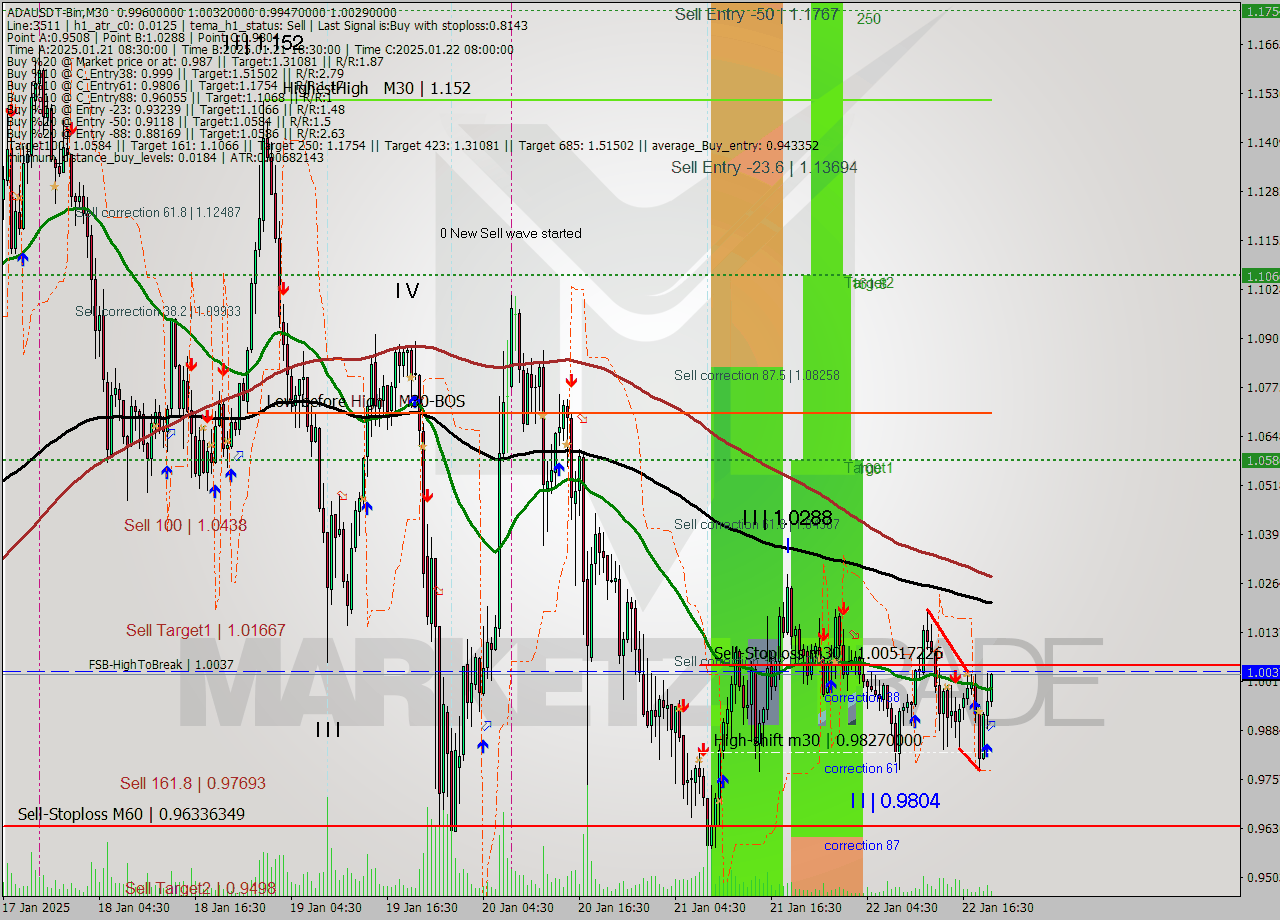This screenshot has height=920, width=1280.
Task: Click the '21 Jan 04:30' time axis label
Action: coord(709,908)
